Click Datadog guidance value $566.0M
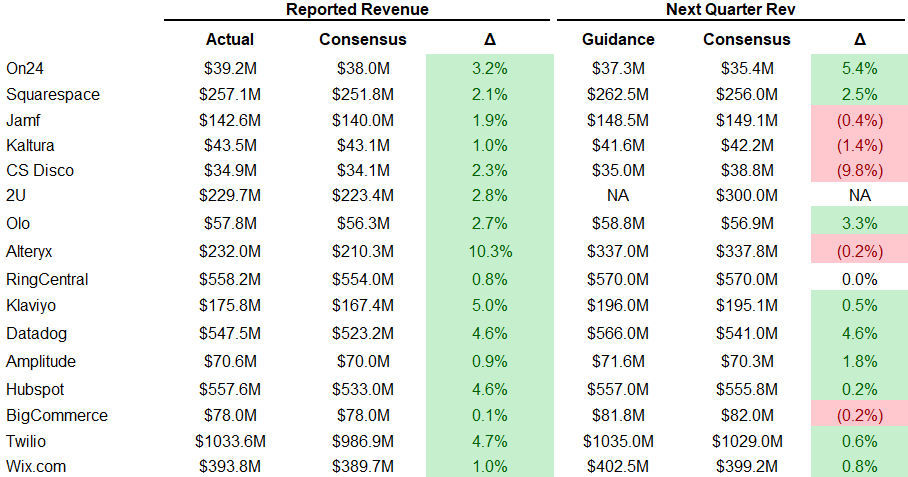Image resolution: width=908 pixels, height=477 pixels. pyautogui.click(x=618, y=333)
